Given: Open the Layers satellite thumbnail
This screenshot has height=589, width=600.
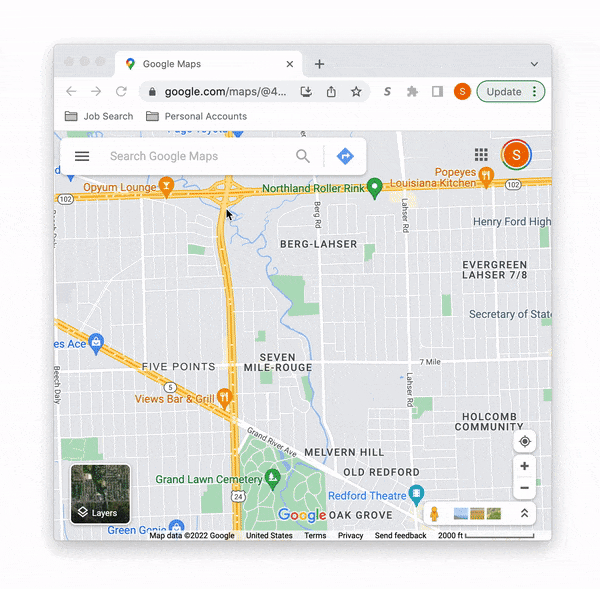Looking at the screenshot, I should (x=100, y=494).
